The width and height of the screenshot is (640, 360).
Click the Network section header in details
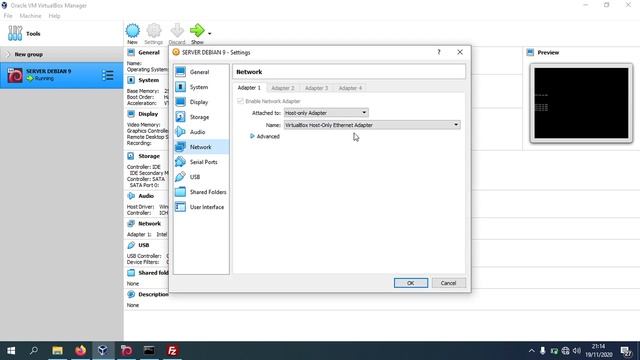(149, 224)
